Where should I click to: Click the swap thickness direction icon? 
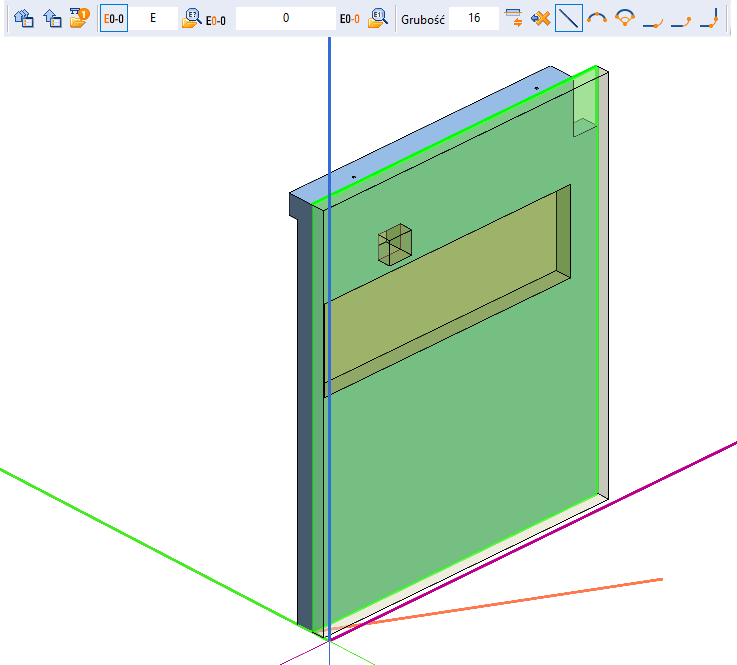[514, 18]
